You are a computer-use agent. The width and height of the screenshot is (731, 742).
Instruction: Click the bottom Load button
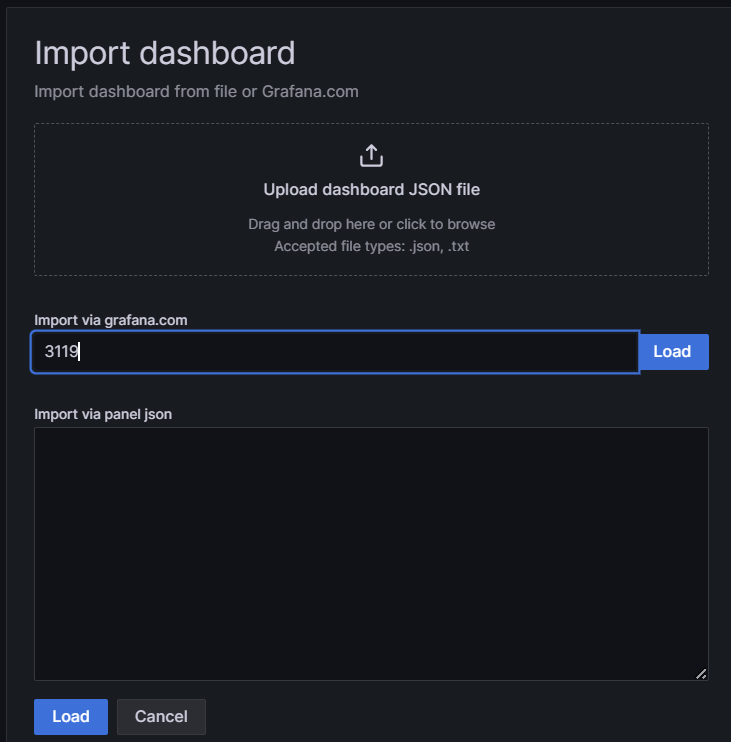(71, 716)
